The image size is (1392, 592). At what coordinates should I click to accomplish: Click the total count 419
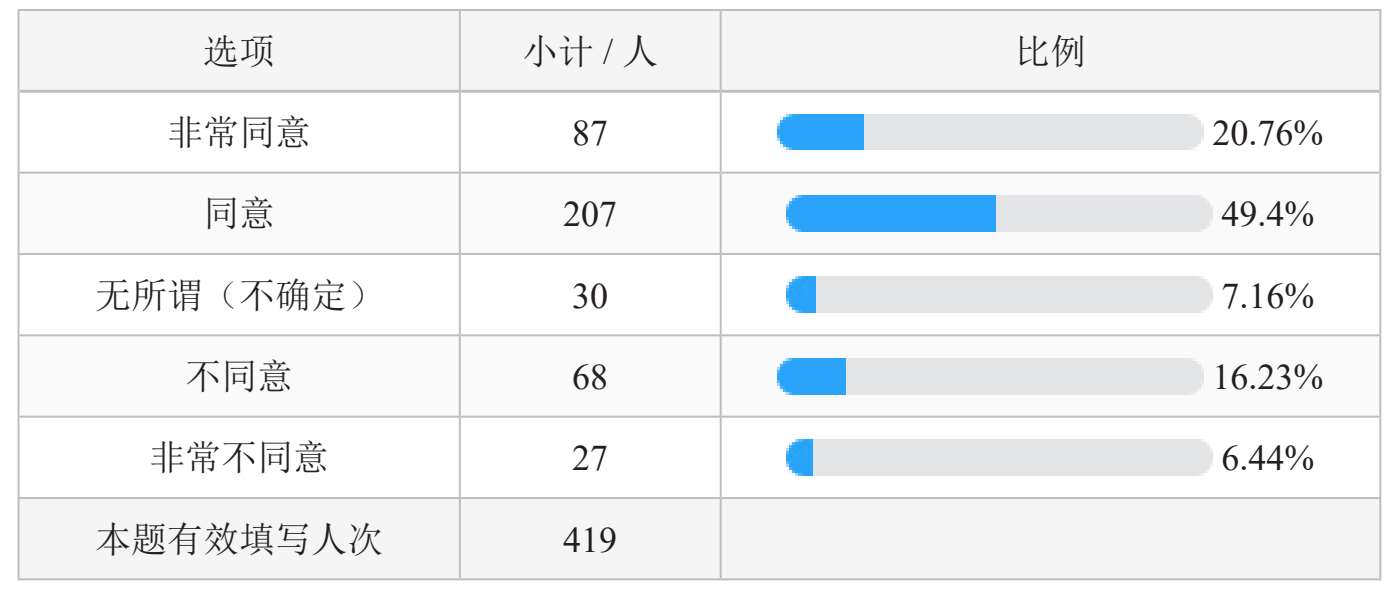[590, 540]
